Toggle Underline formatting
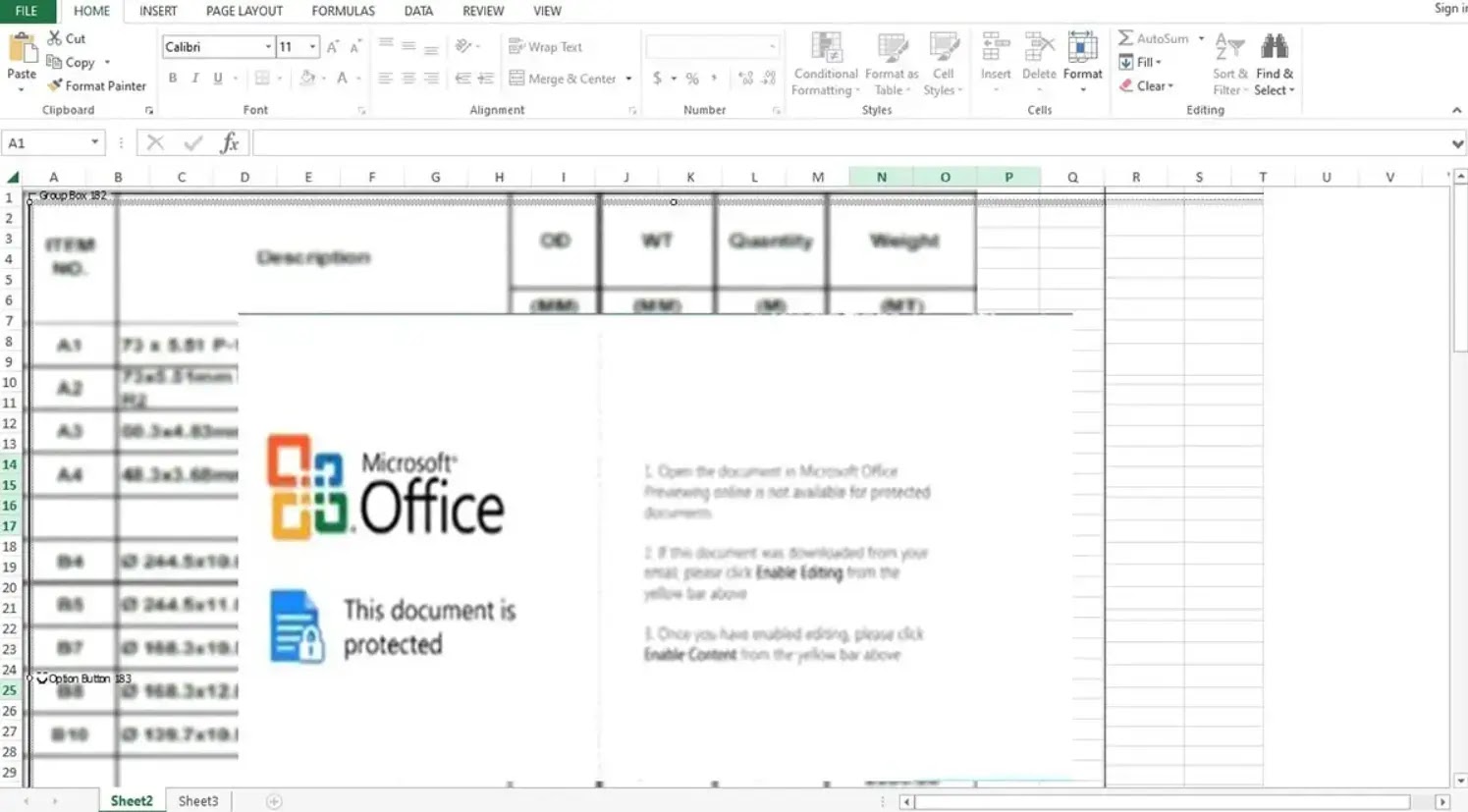 pos(218,78)
